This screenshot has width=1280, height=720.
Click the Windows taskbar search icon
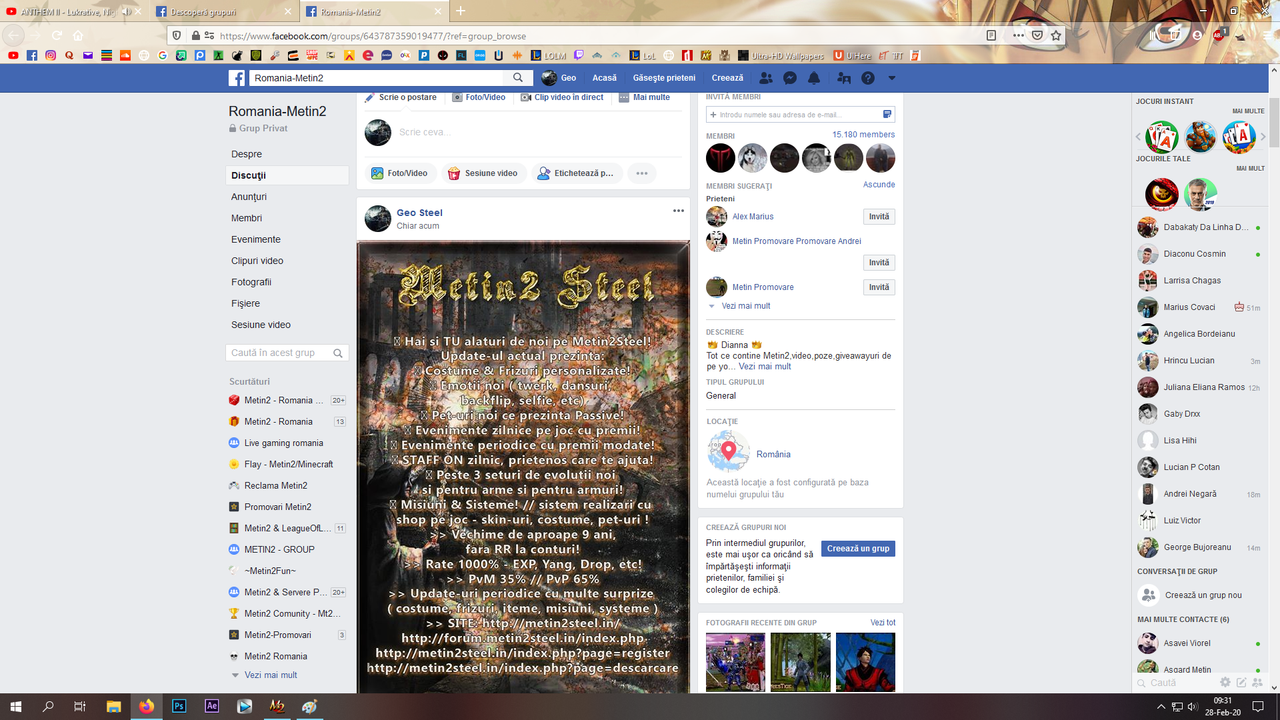click(x=48, y=706)
